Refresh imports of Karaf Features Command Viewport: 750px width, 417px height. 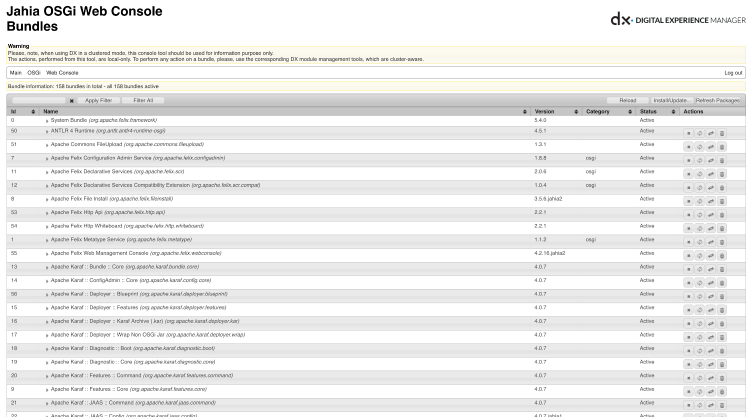(x=700, y=378)
